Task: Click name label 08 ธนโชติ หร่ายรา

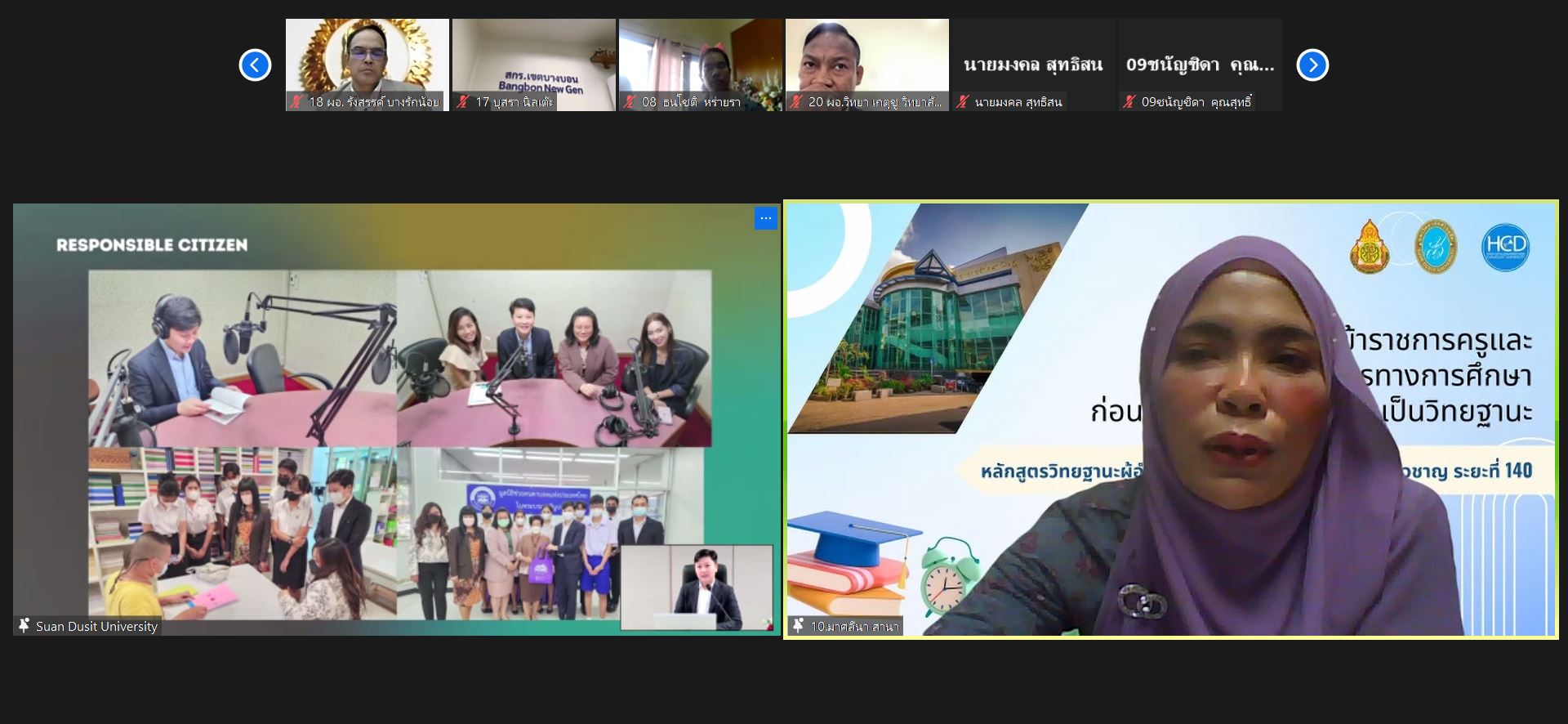Action: (691, 102)
